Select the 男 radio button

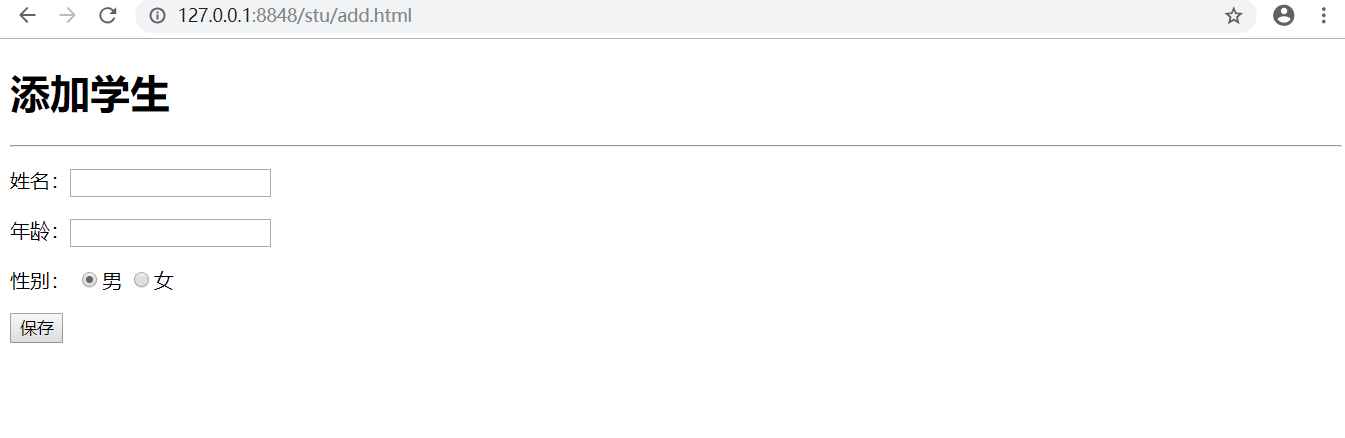(x=89, y=281)
